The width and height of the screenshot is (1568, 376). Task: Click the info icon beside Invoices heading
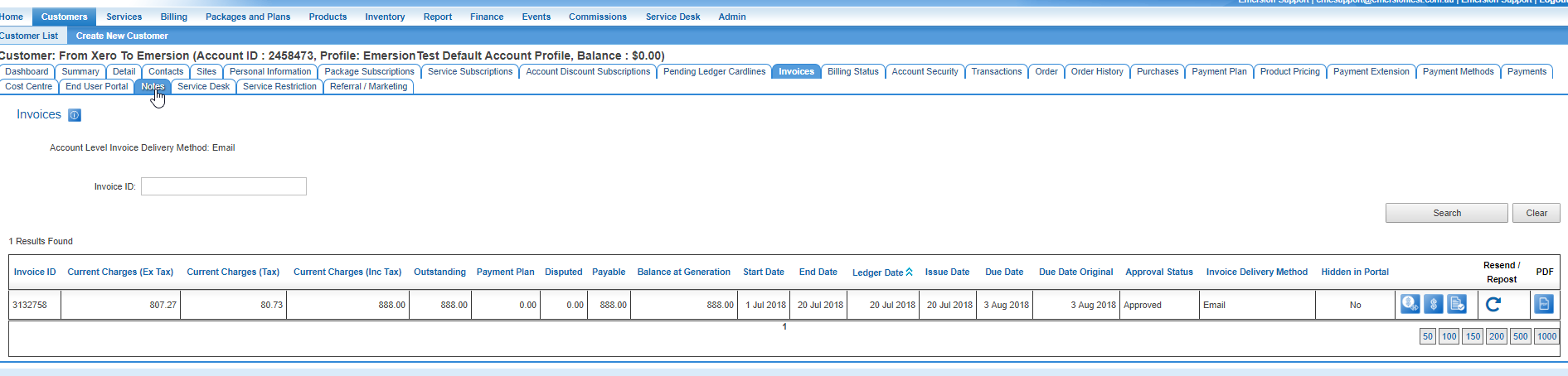[75, 115]
